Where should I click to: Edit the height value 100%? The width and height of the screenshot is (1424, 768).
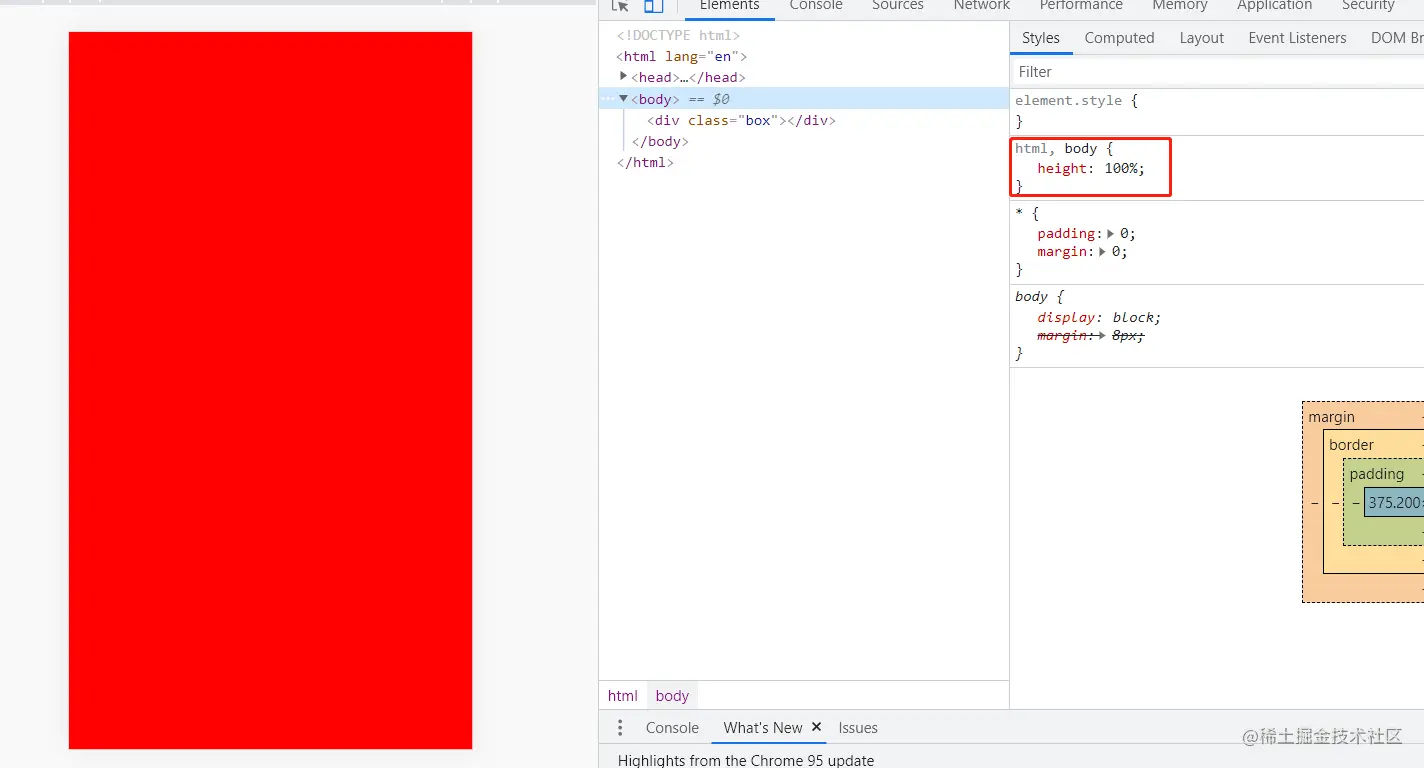coord(1122,168)
